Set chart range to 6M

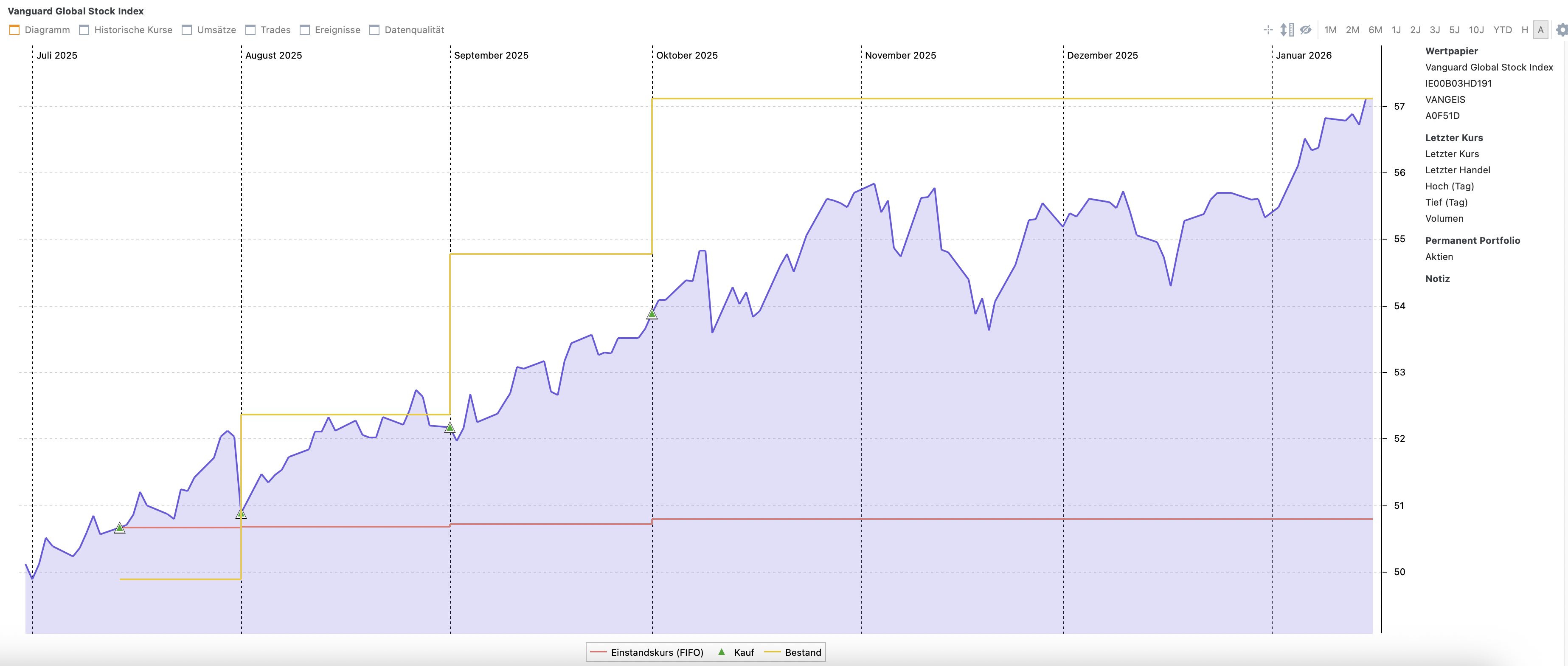1375,30
